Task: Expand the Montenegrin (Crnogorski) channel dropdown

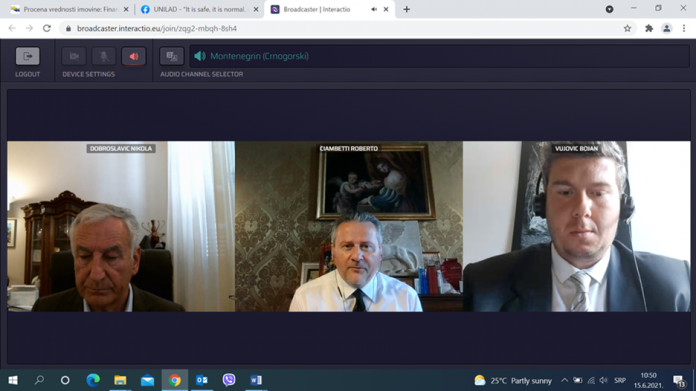Action: 439,56
